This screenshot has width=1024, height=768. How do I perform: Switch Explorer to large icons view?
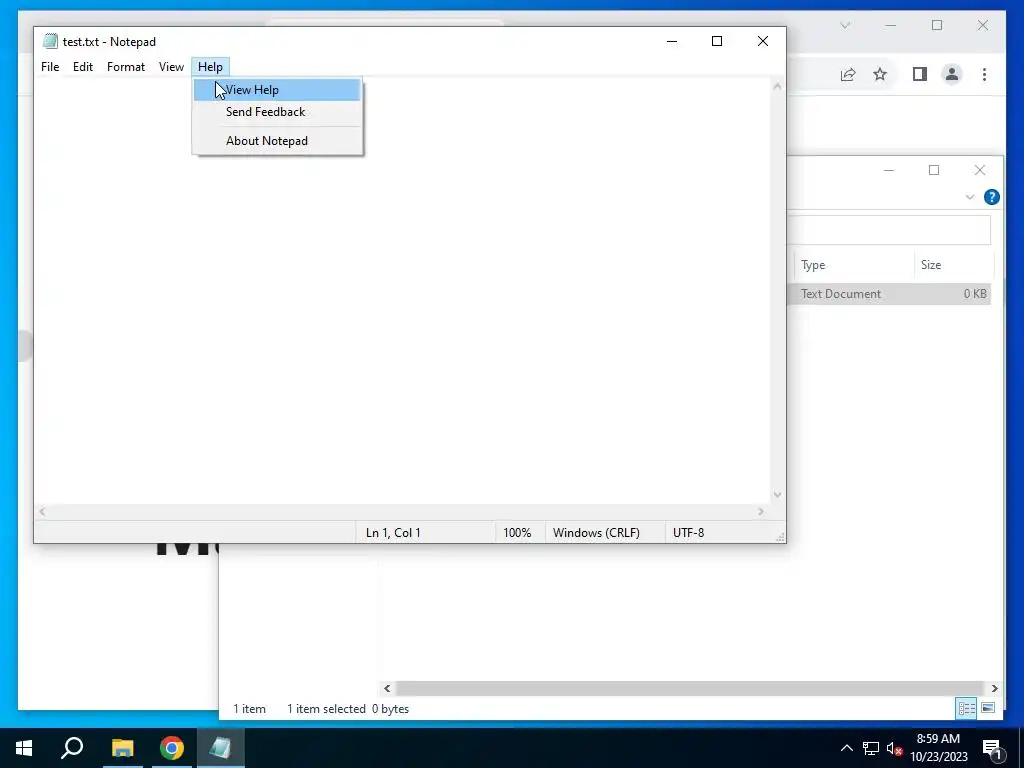[988, 708]
